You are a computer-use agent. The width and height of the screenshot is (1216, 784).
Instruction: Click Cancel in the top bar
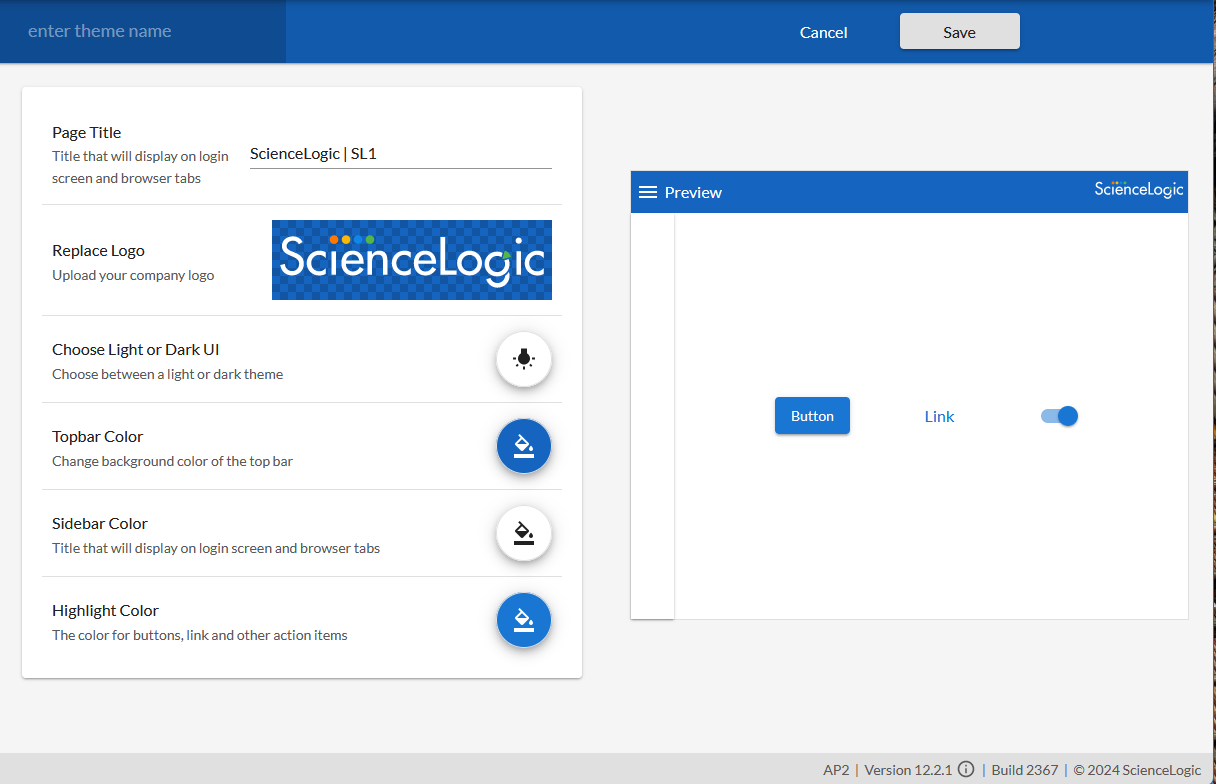(x=823, y=33)
